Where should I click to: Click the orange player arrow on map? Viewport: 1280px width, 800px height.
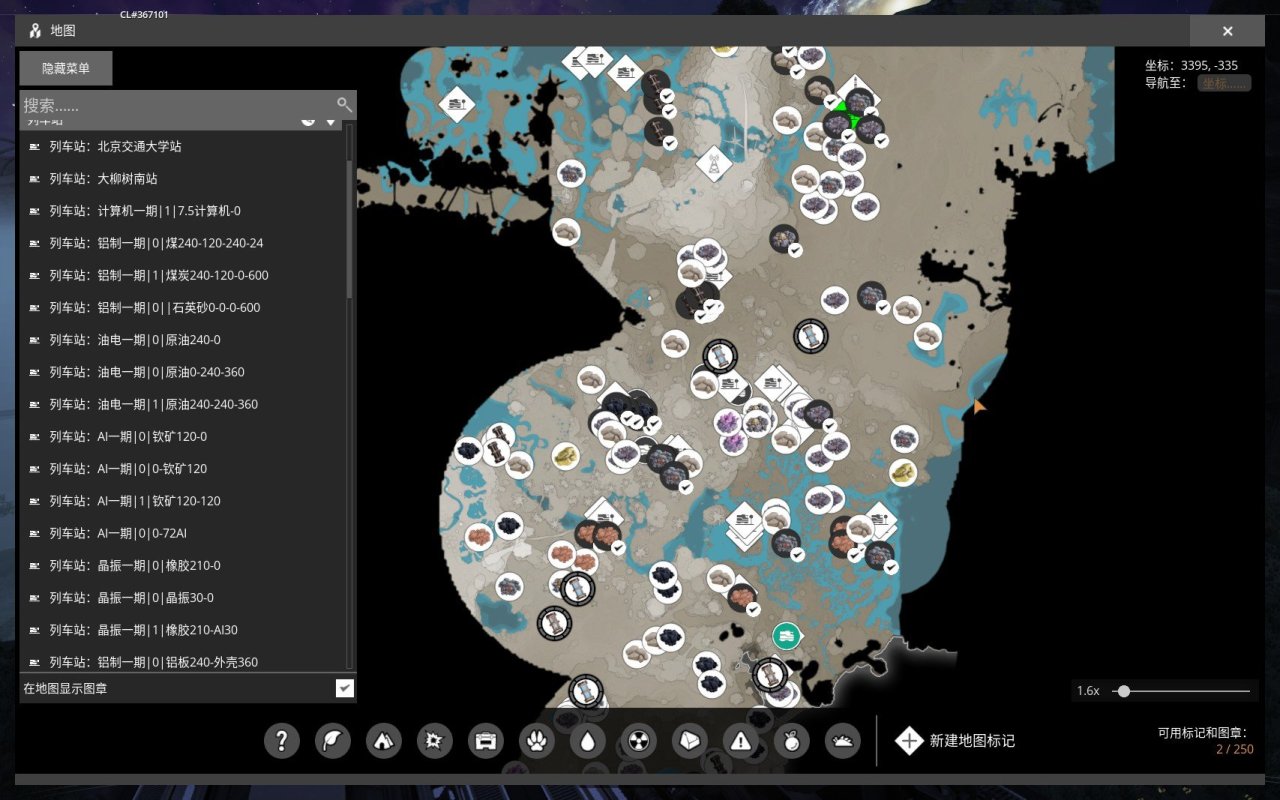click(x=979, y=406)
